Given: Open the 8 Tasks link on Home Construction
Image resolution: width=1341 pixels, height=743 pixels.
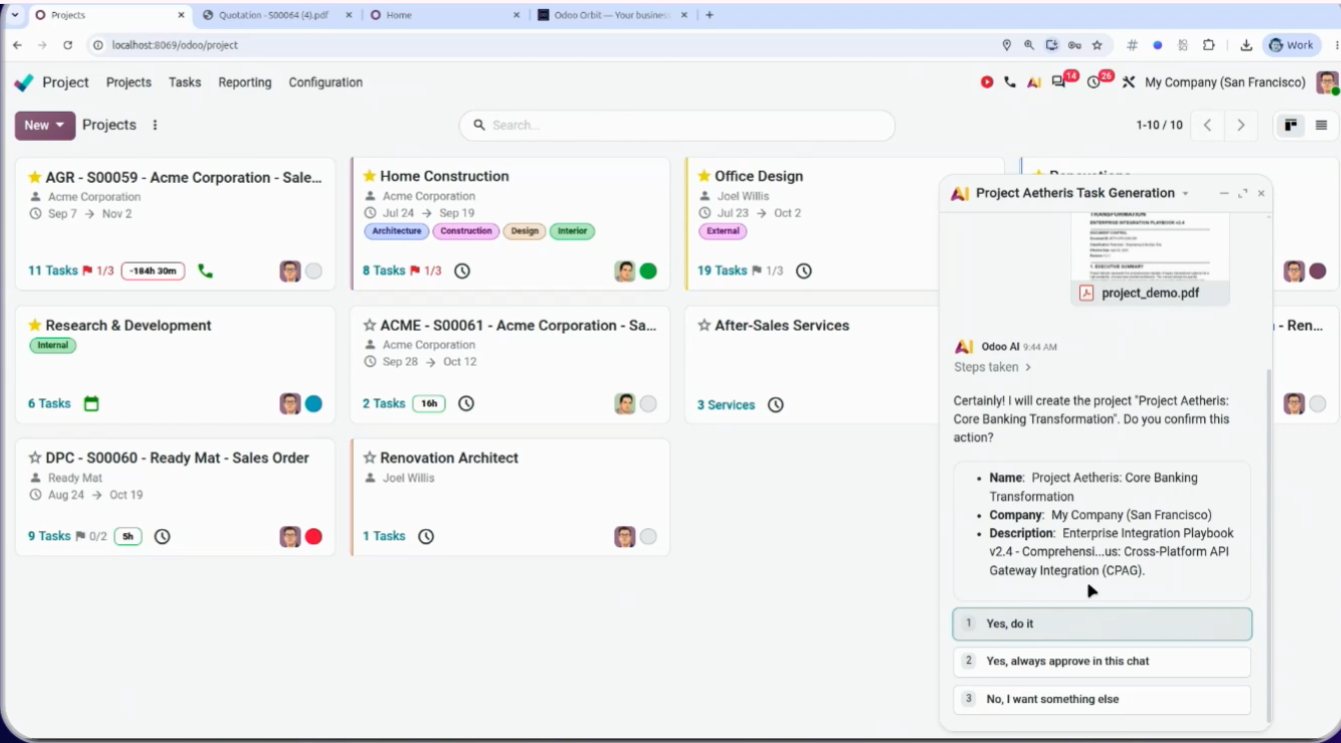Looking at the screenshot, I should tap(384, 270).
